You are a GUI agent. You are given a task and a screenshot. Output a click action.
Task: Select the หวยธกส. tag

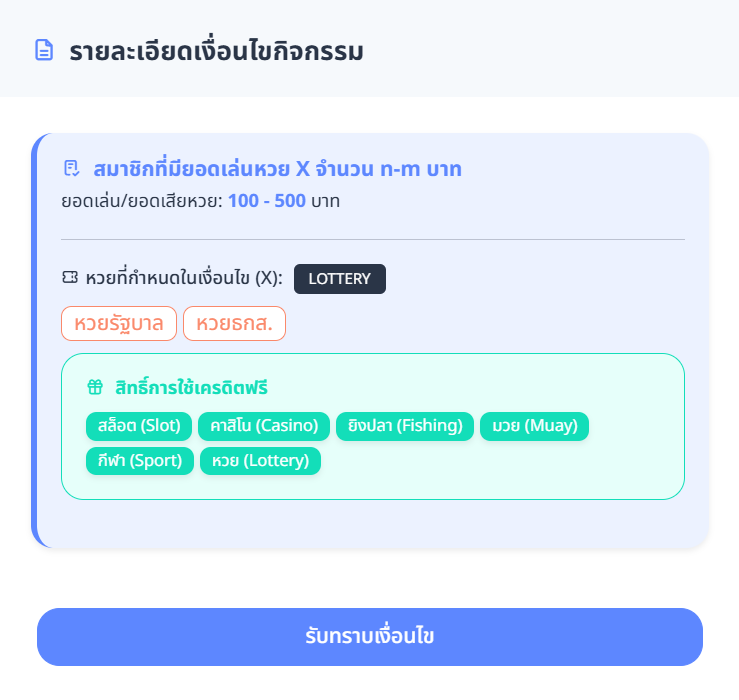click(x=234, y=324)
